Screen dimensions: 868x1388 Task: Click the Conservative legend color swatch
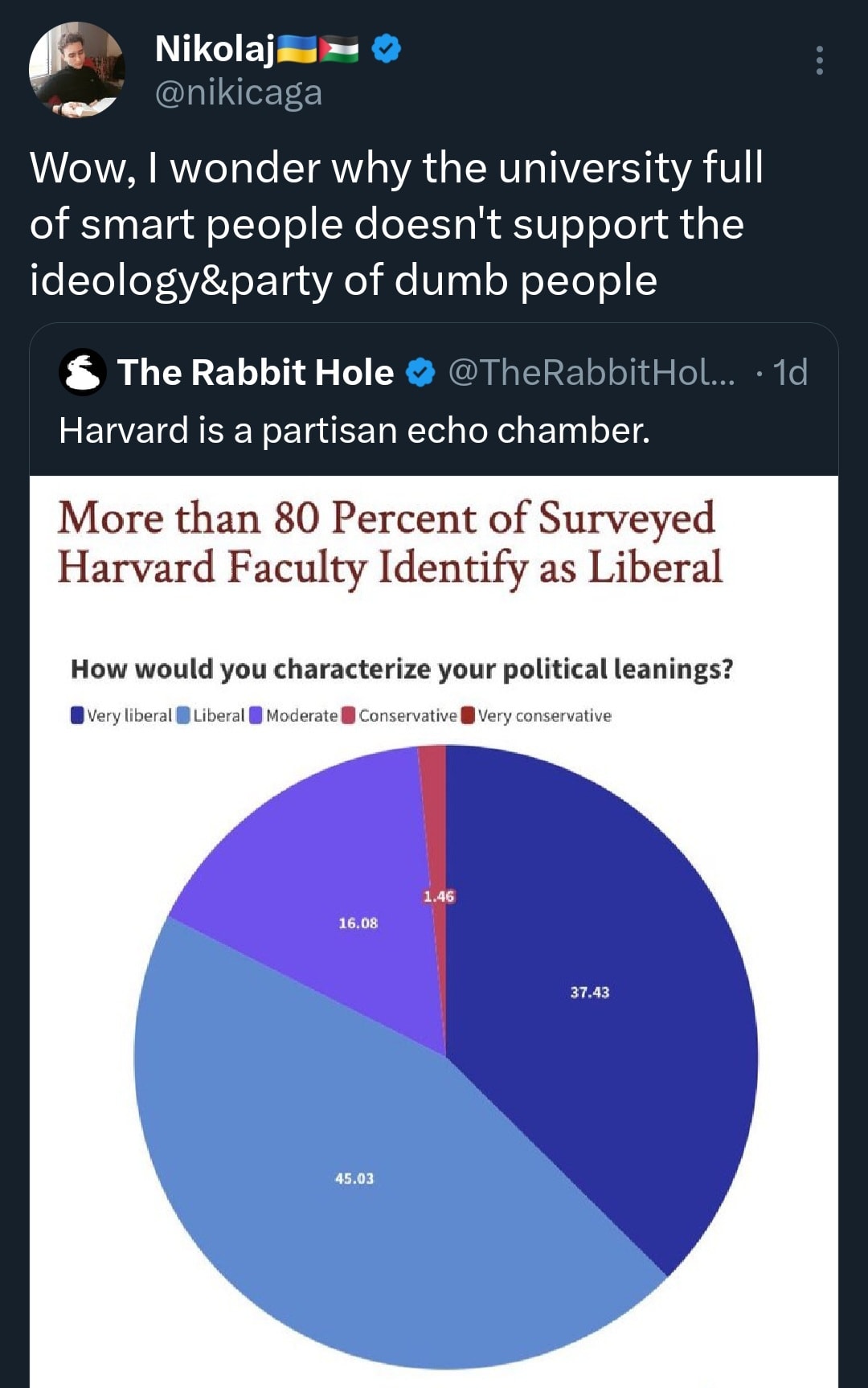(x=349, y=715)
